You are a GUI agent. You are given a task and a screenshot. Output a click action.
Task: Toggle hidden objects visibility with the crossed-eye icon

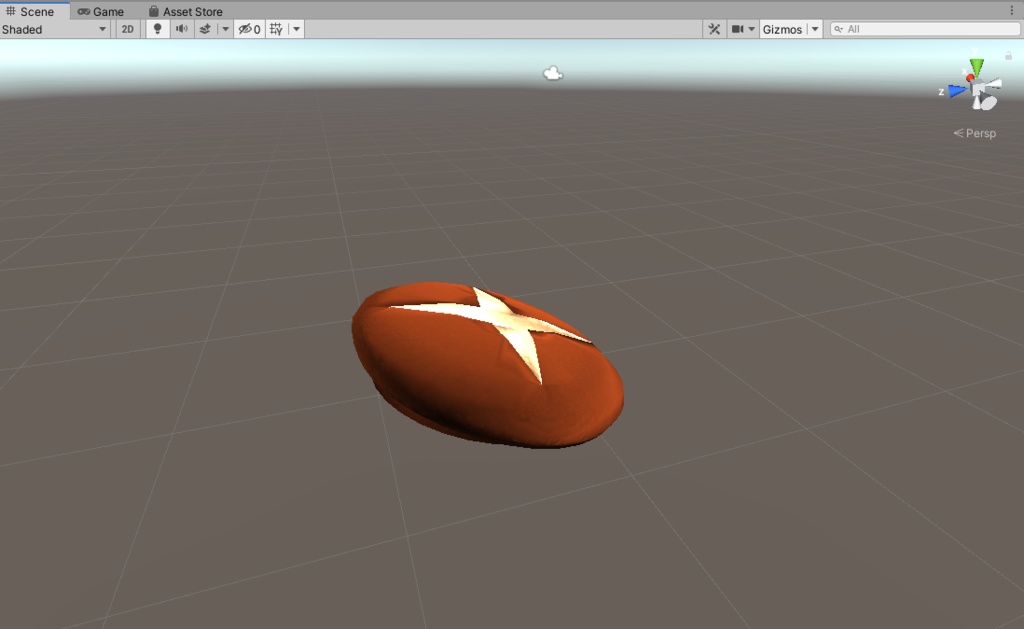pyautogui.click(x=249, y=29)
